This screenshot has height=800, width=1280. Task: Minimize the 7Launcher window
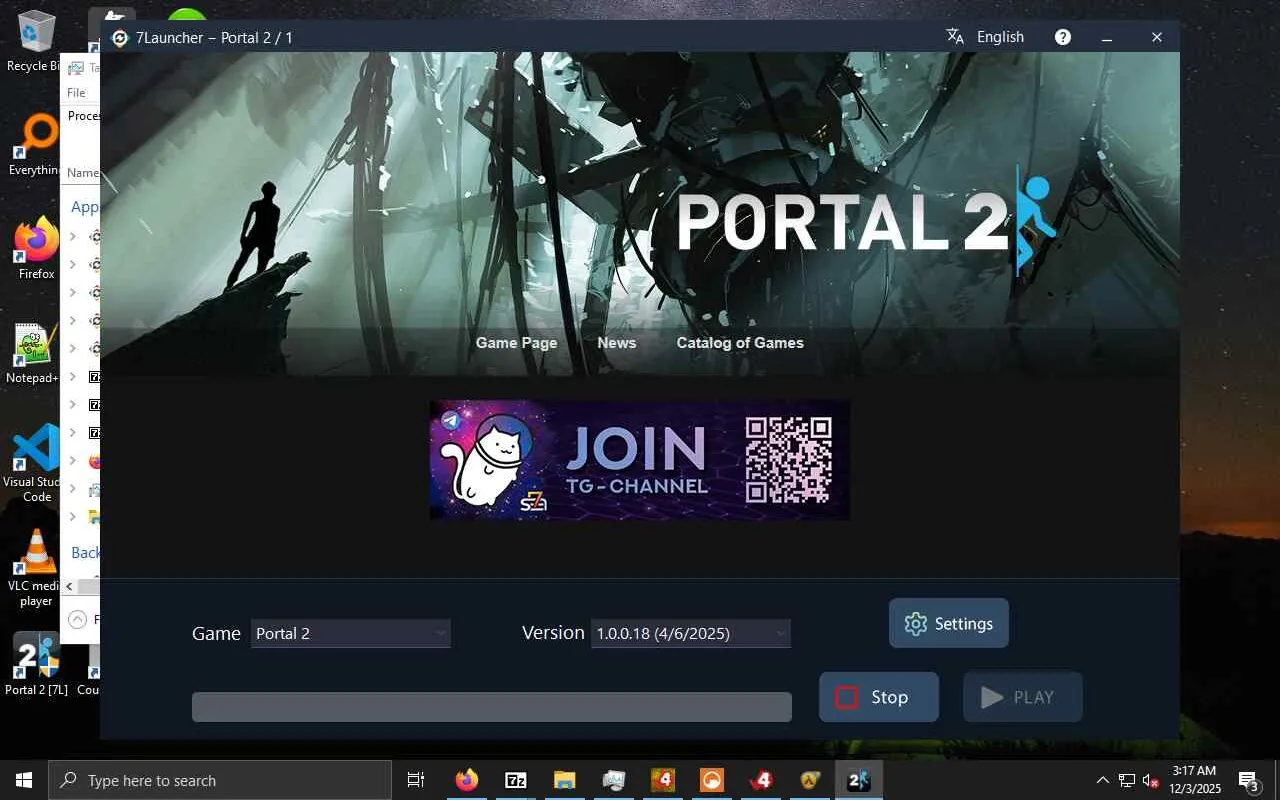(1107, 37)
